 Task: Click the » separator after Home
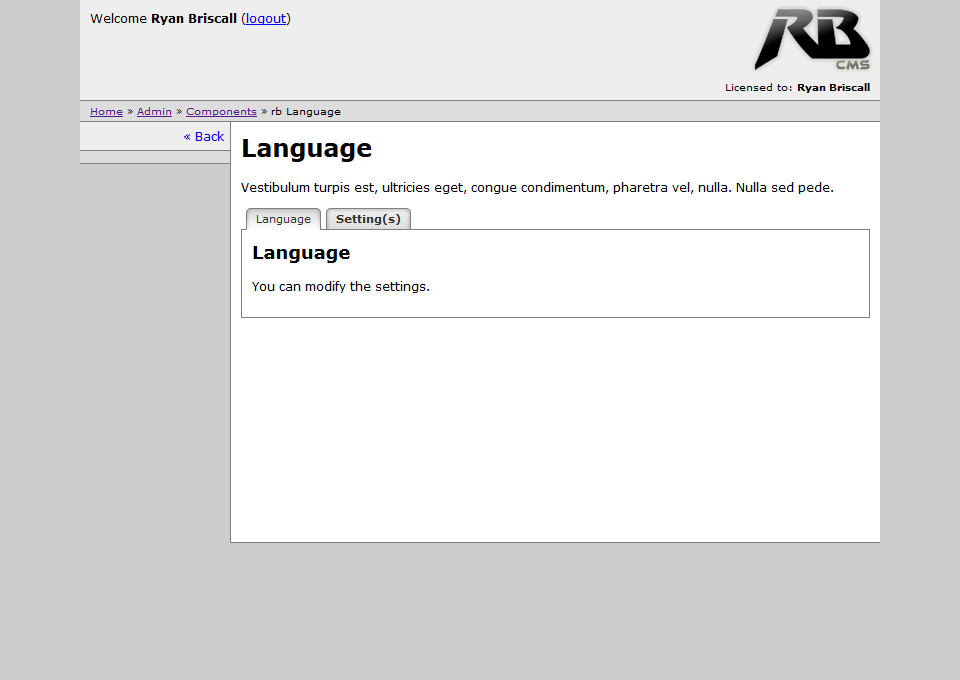(130, 112)
